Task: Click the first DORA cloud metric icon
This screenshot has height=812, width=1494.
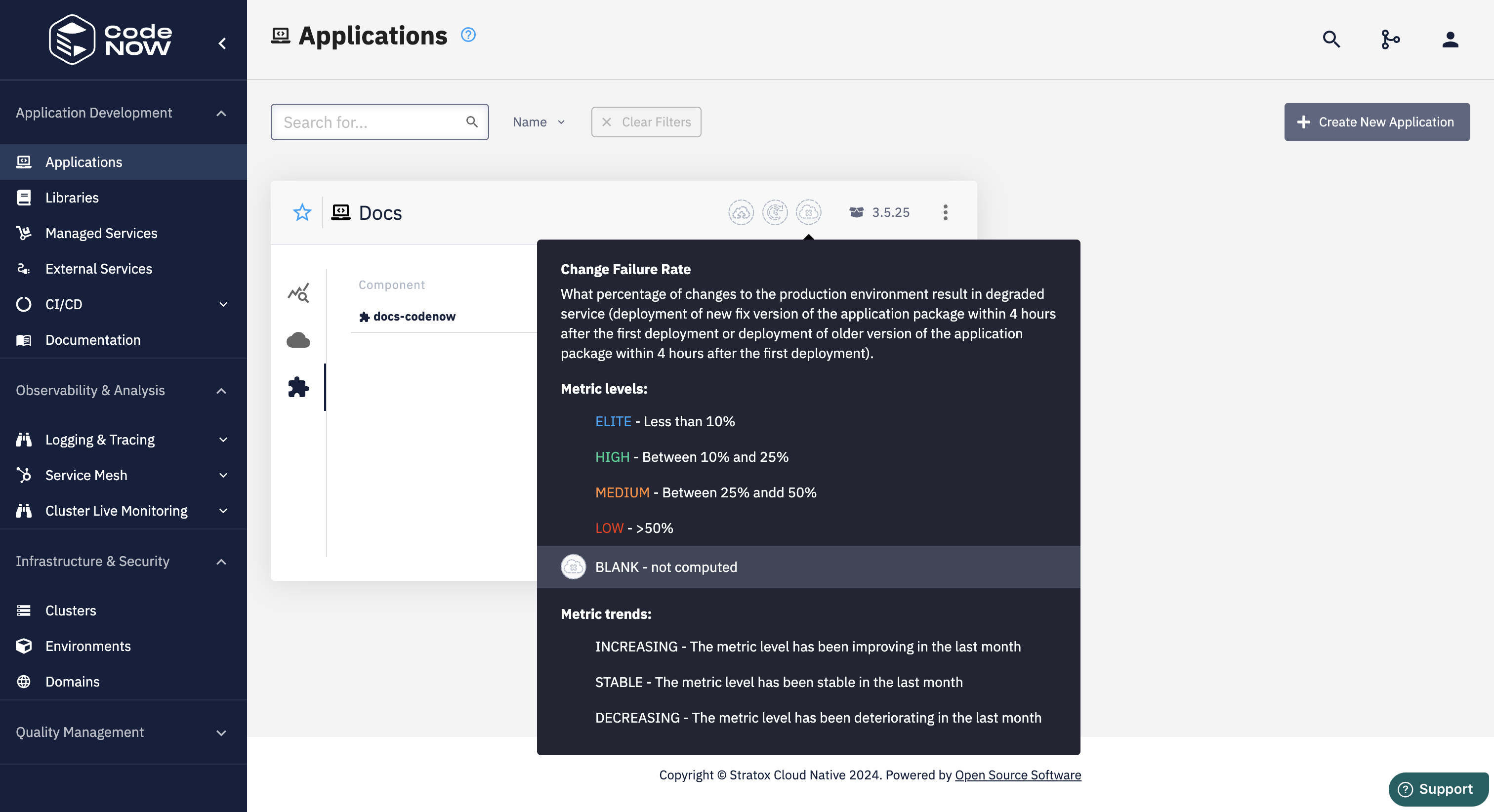Action: click(741, 212)
